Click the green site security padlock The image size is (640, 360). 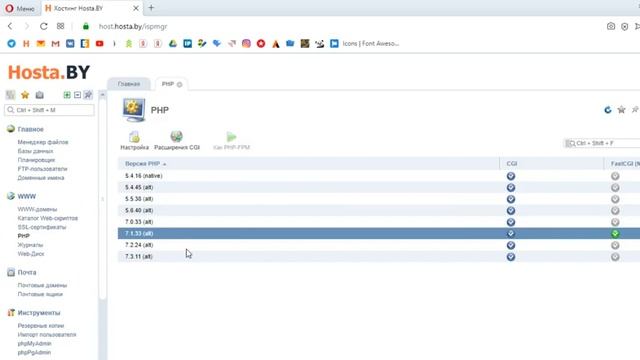pyautogui.click(x=86, y=26)
